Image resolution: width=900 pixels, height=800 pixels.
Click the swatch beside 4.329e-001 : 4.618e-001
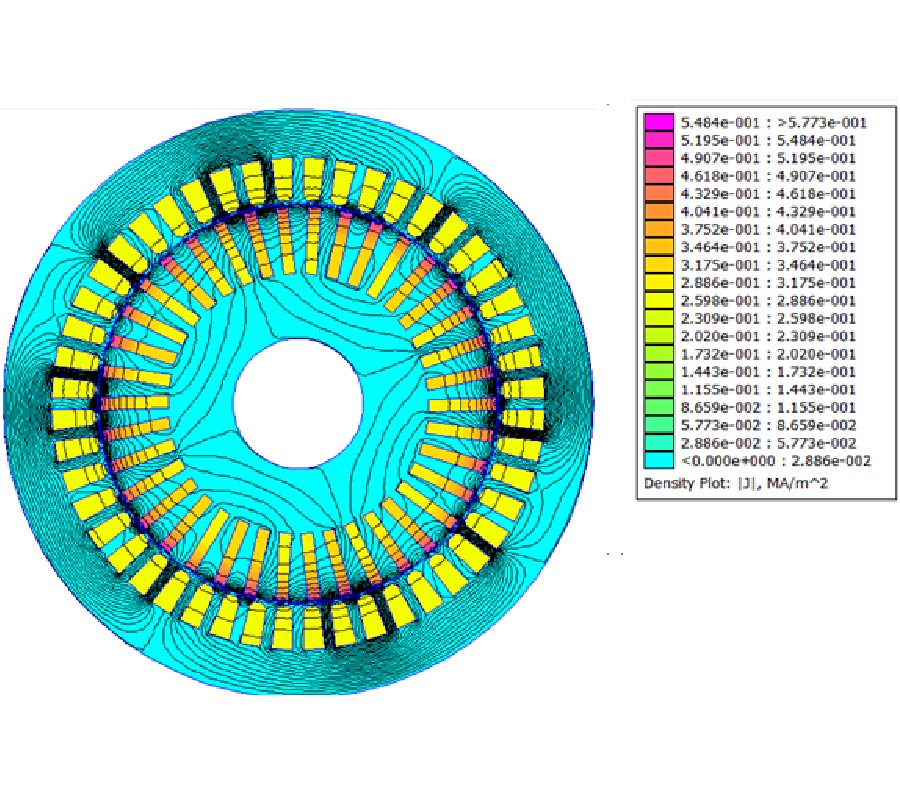coord(658,194)
